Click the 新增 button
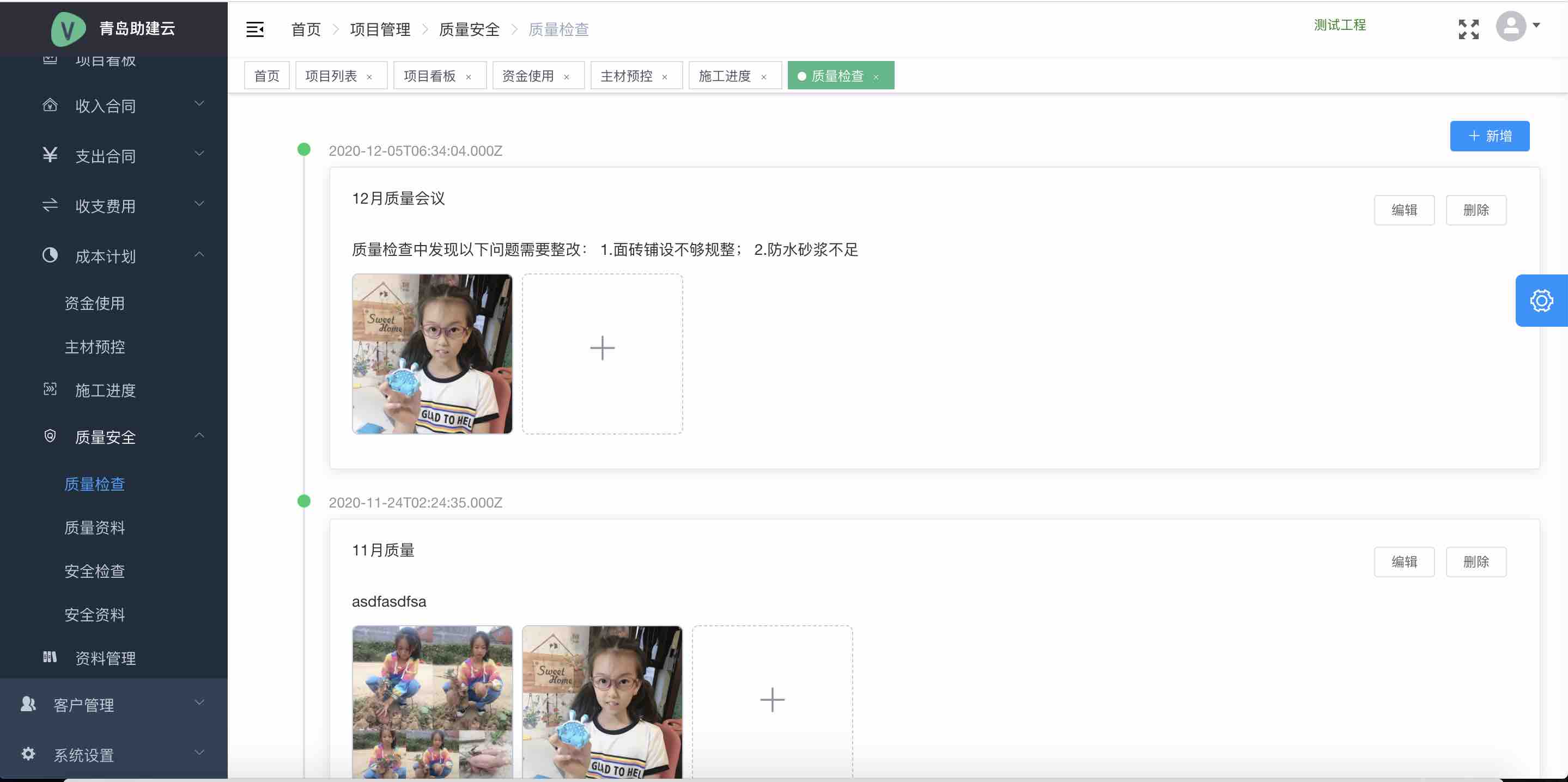Screen dimensions: 1568x782 coord(1489,136)
